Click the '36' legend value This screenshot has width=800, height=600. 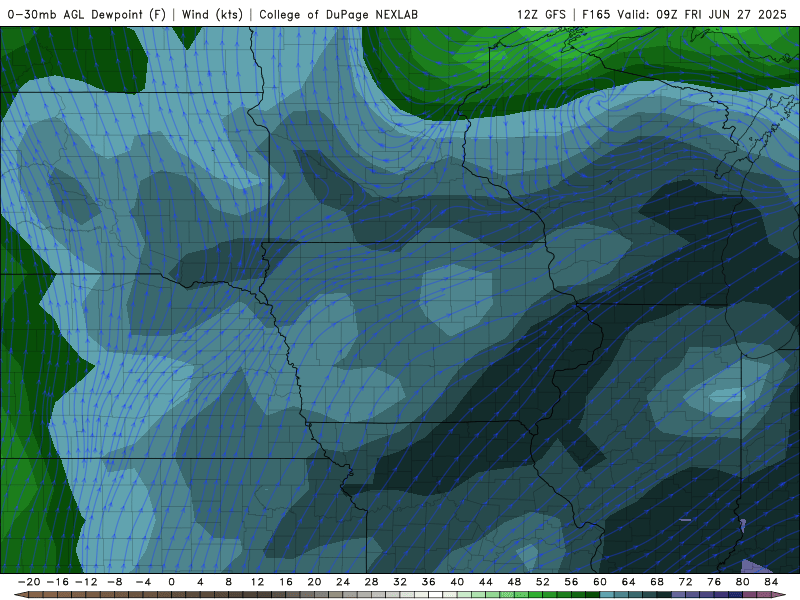(429, 582)
